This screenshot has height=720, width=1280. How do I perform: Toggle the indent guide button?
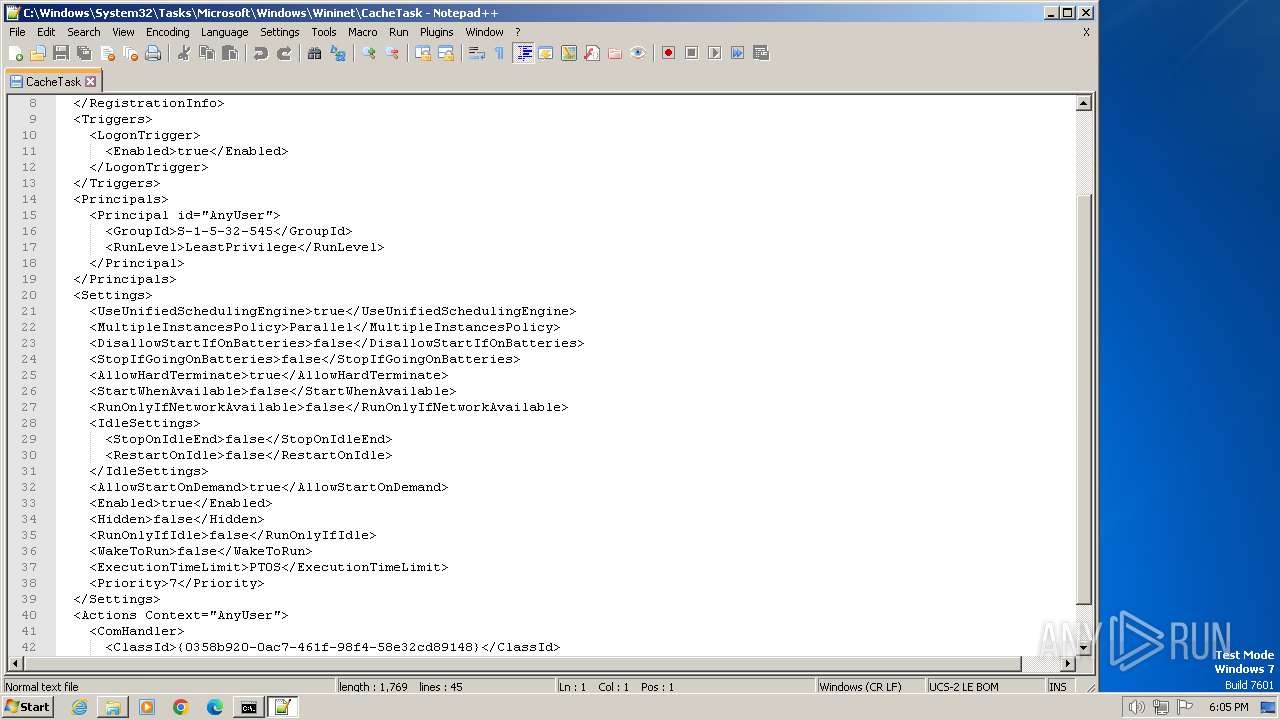click(x=523, y=53)
